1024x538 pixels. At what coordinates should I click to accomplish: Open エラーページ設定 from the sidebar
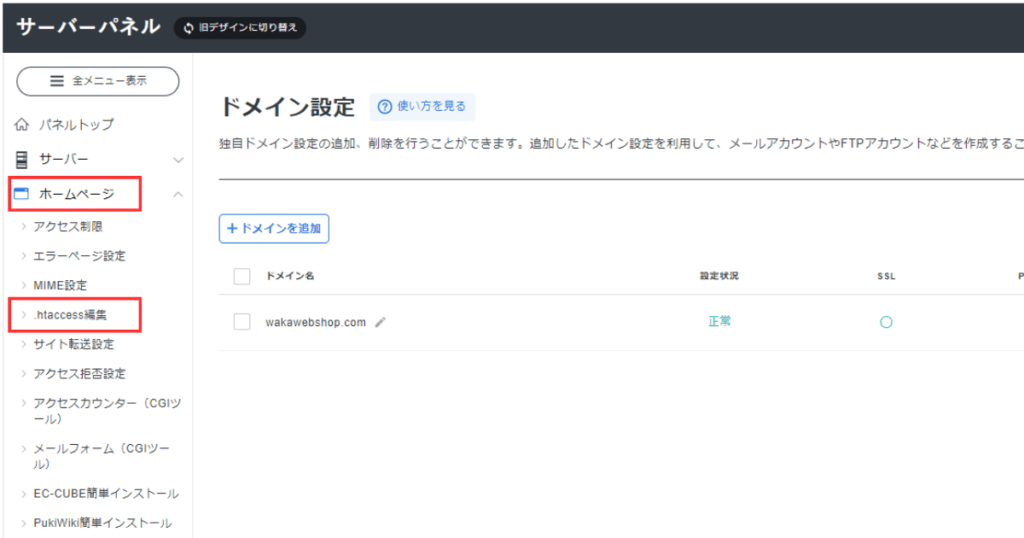click(x=79, y=256)
